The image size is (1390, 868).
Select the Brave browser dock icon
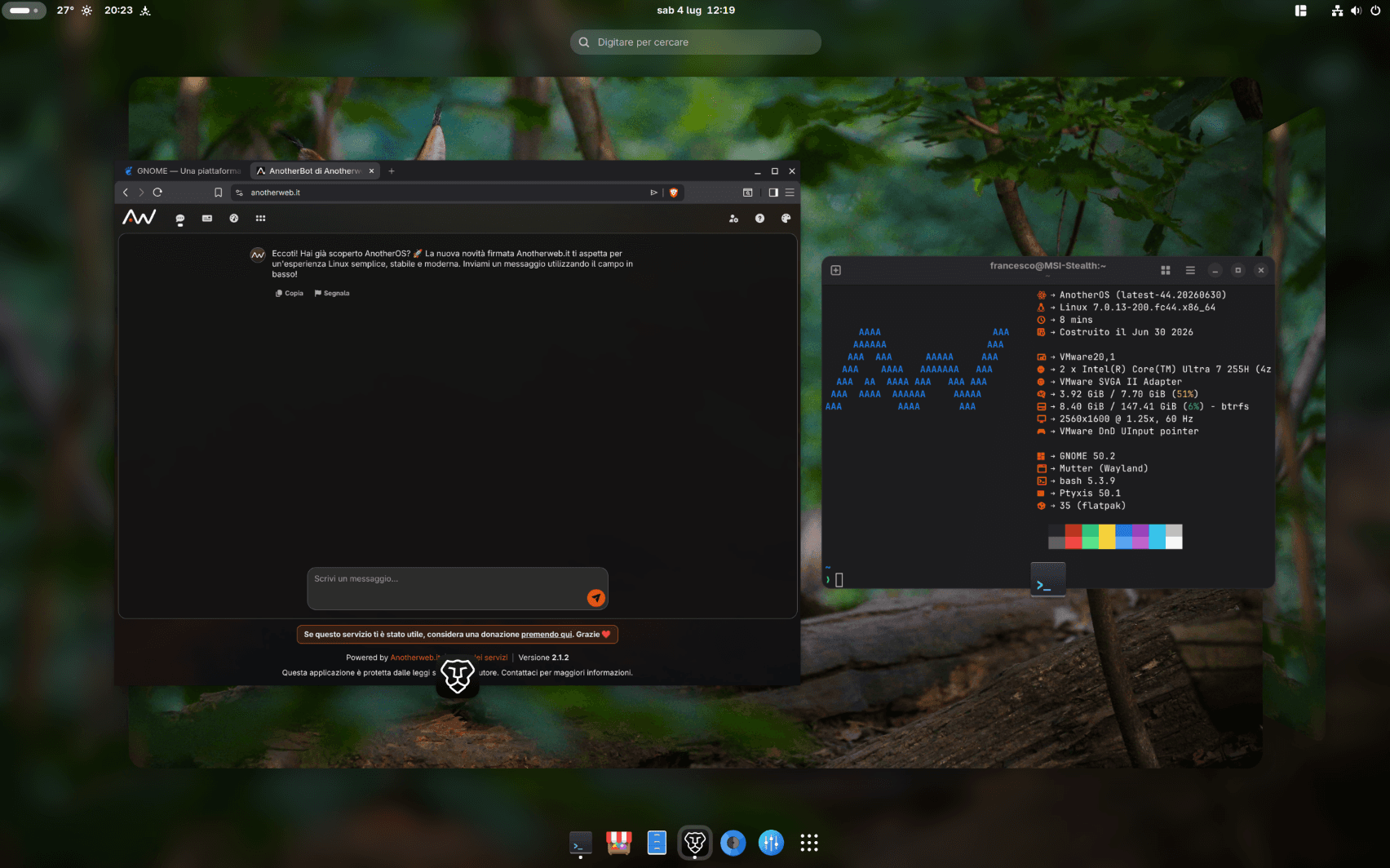point(695,843)
